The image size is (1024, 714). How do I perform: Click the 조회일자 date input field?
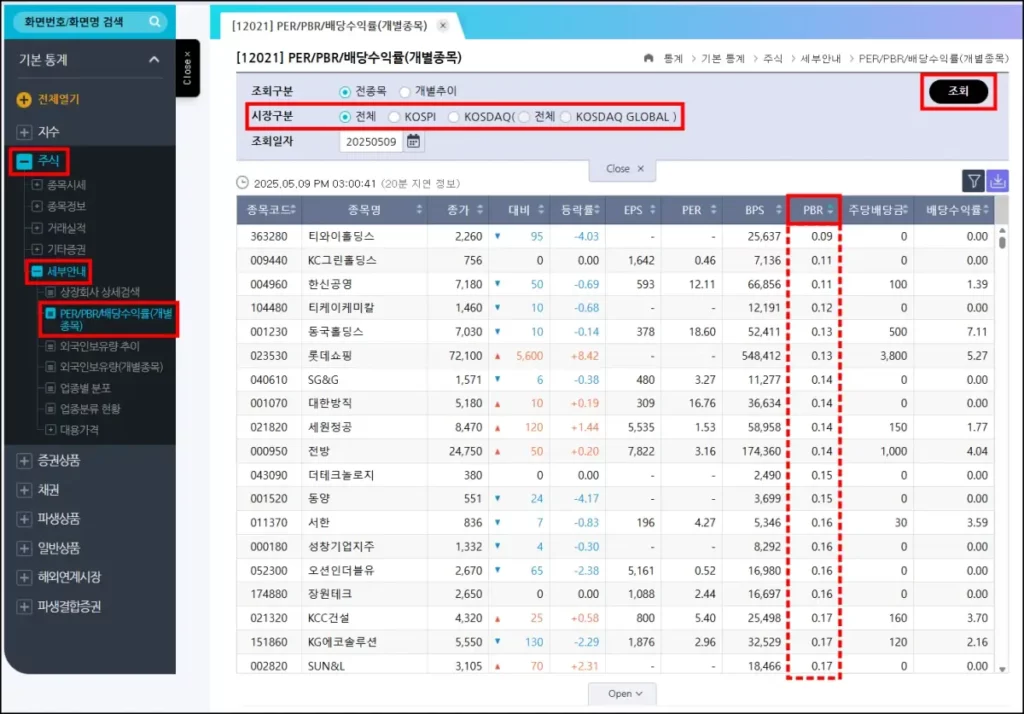point(370,142)
